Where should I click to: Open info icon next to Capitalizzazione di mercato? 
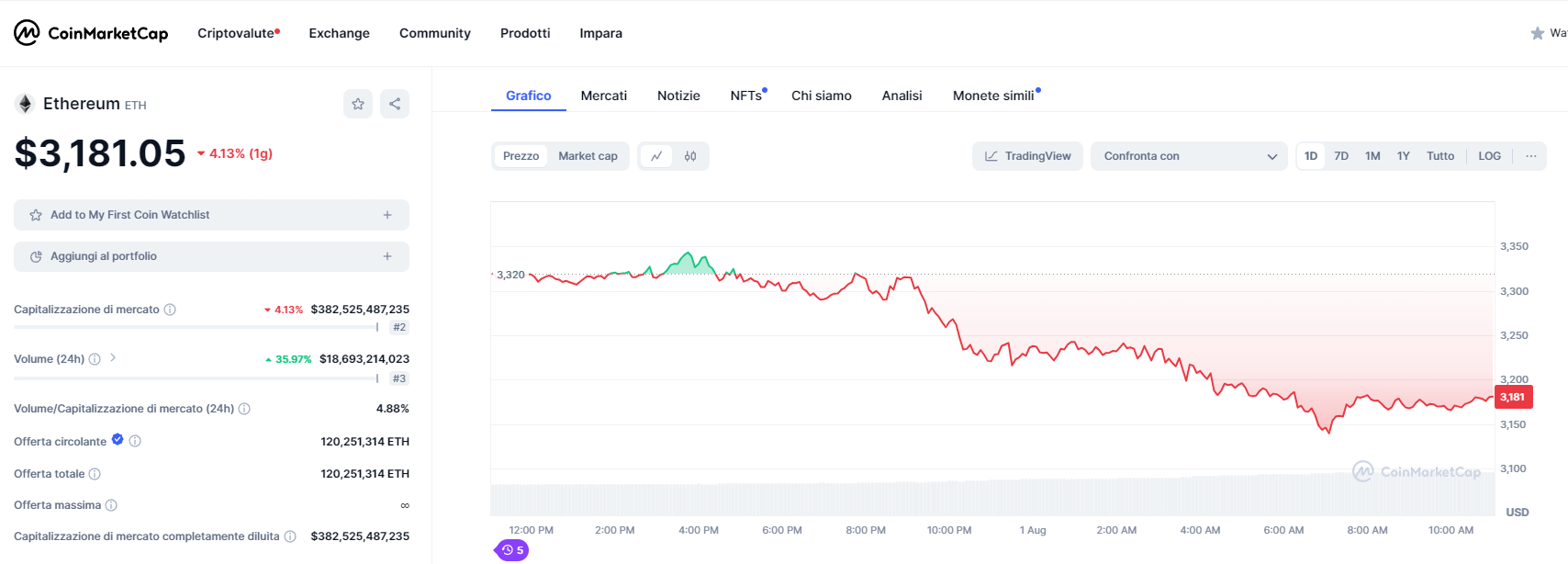(170, 310)
